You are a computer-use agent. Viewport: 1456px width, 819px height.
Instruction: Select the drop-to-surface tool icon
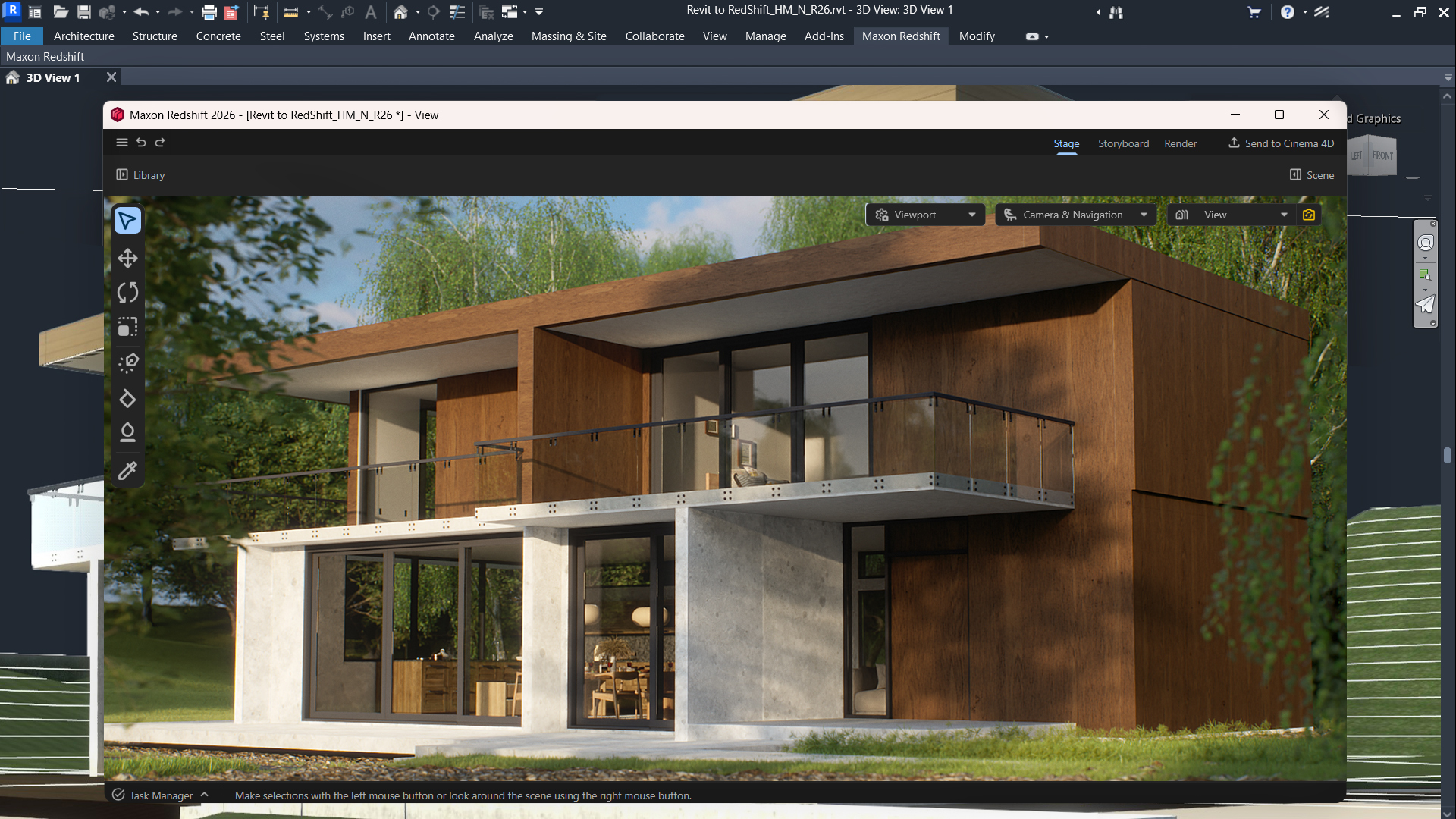[127, 432]
